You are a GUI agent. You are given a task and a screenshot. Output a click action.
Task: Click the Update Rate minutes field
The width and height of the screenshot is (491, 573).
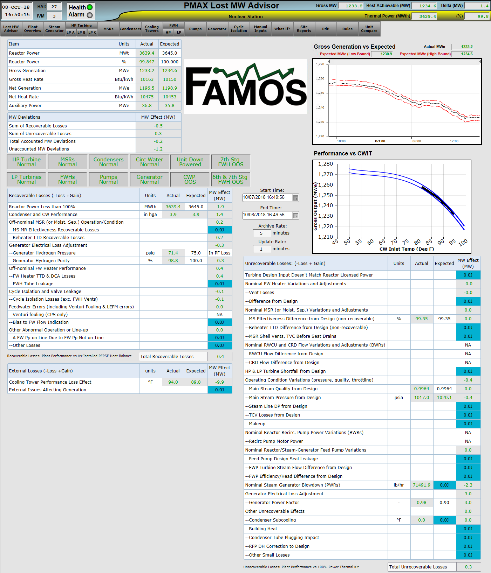pyautogui.click(x=262, y=249)
